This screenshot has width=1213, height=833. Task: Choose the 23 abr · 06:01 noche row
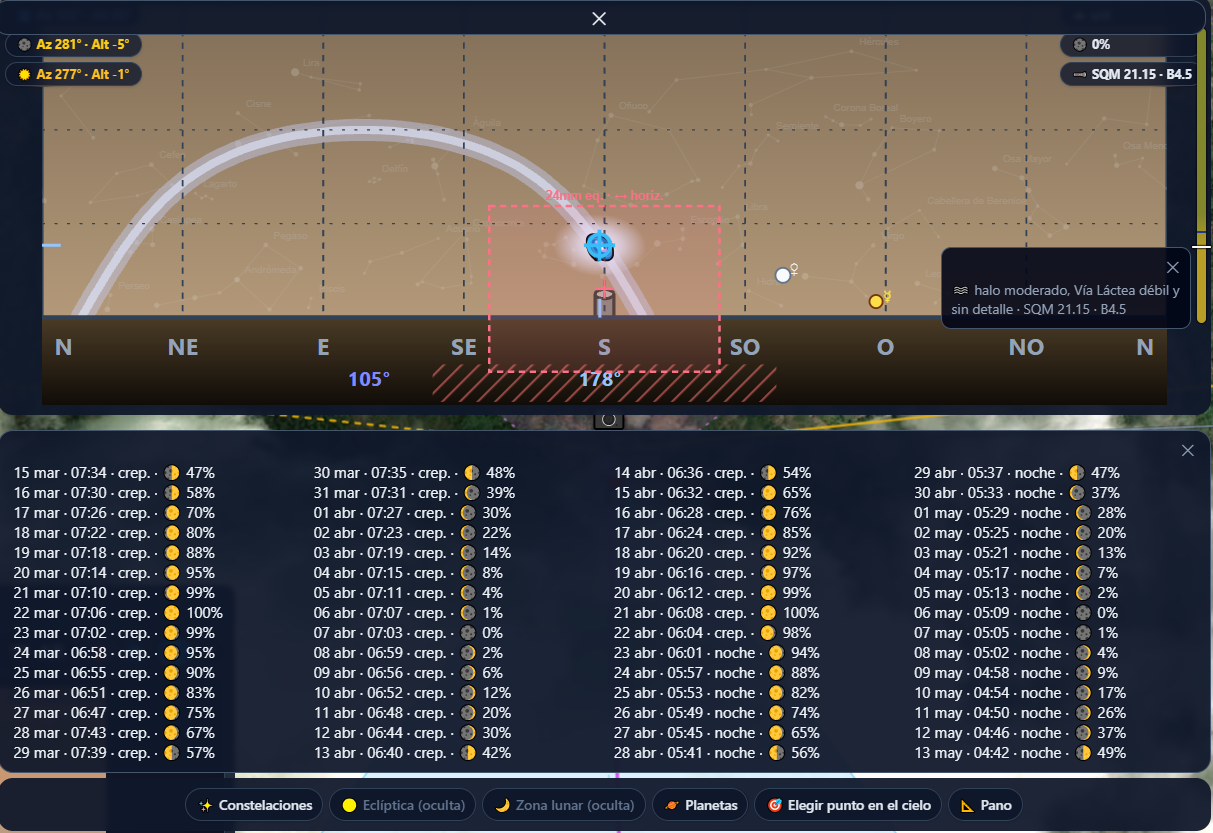pyautogui.click(x=717, y=653)
